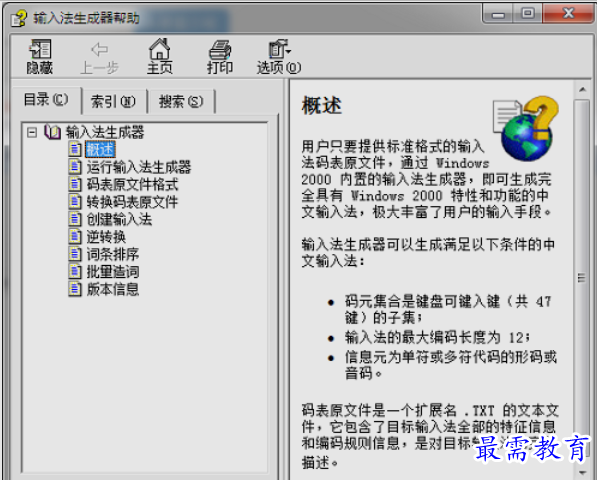Screen dimensions: 597x480
Task: Click page icon beside 创建输入法
Action: pos(75,219)
